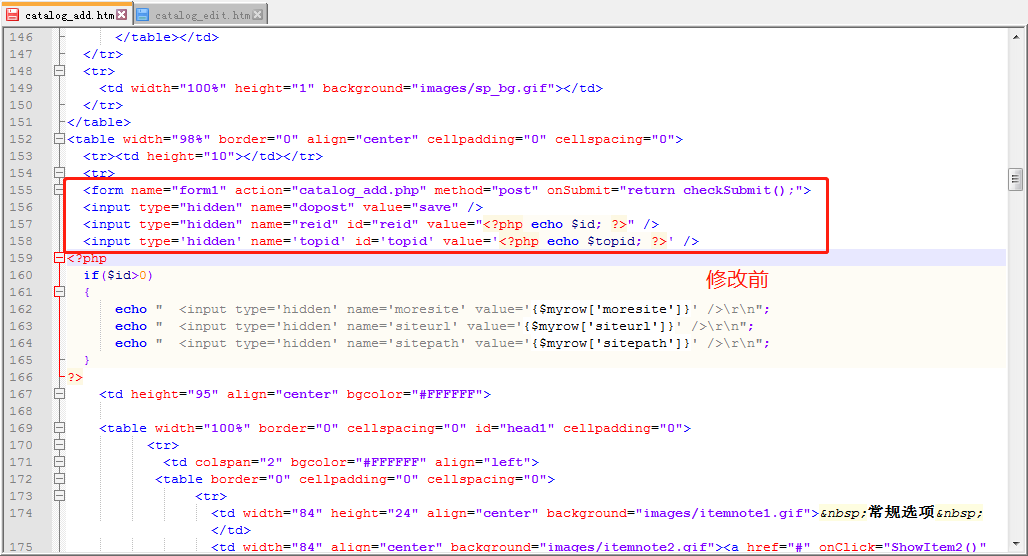Fold the td block at line 167
1028x556 pixels.
click(x=59, y=394)
